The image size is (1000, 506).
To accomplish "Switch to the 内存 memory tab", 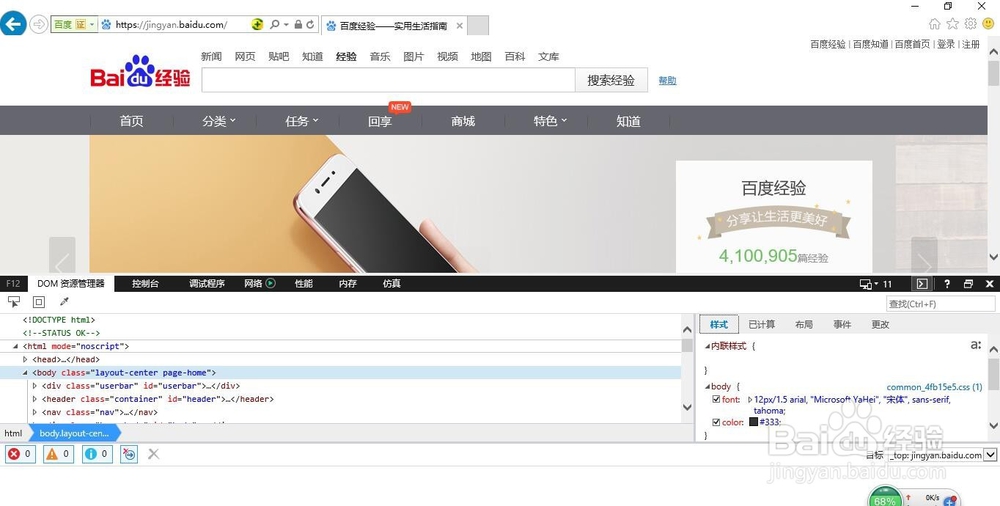I will click(x=348, y=284).
